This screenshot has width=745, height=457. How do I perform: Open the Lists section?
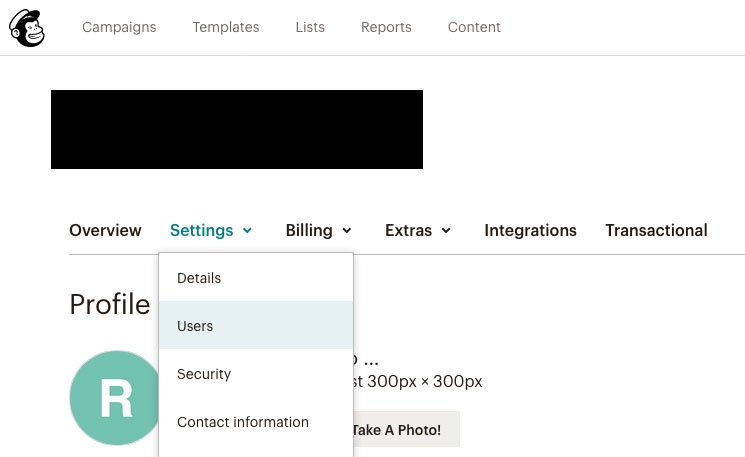point(310,27)
